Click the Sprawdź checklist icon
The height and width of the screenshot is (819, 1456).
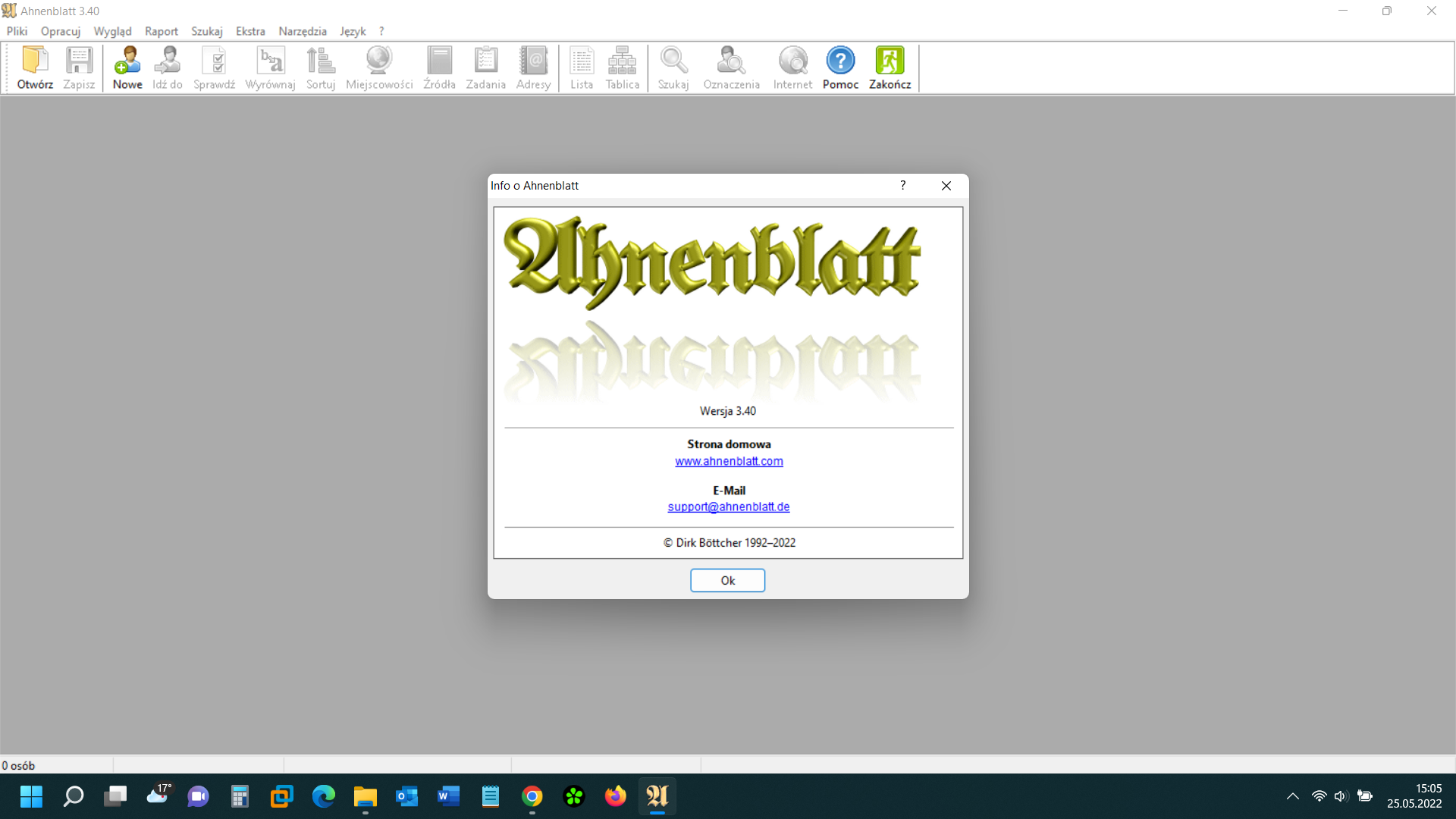[215, 61]
